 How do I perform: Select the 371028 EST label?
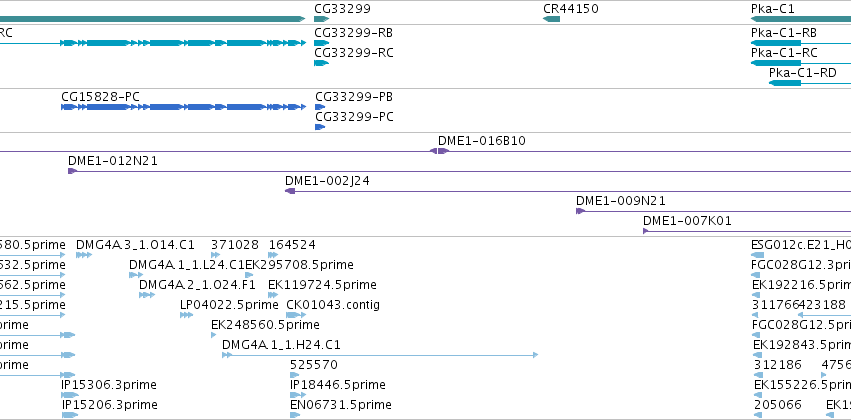pos(234,245)
